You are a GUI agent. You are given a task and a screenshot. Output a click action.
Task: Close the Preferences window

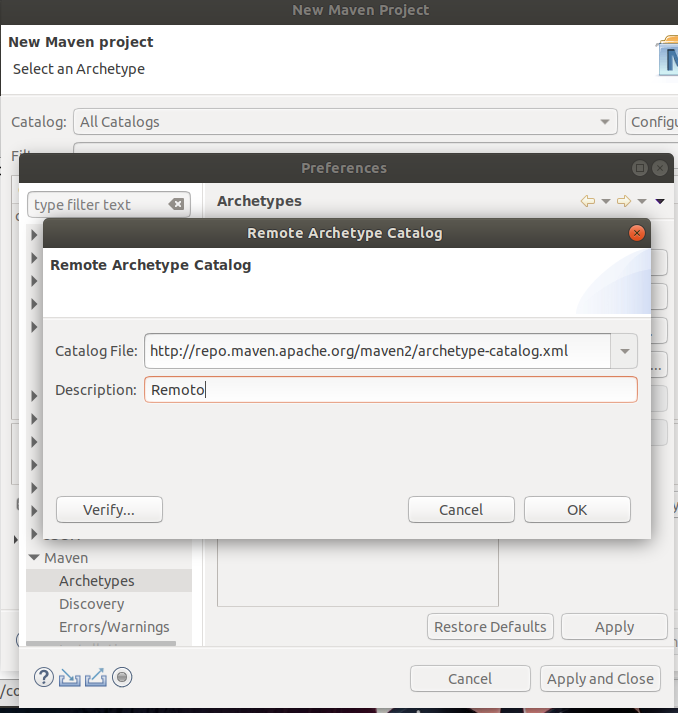pos(660,168)
